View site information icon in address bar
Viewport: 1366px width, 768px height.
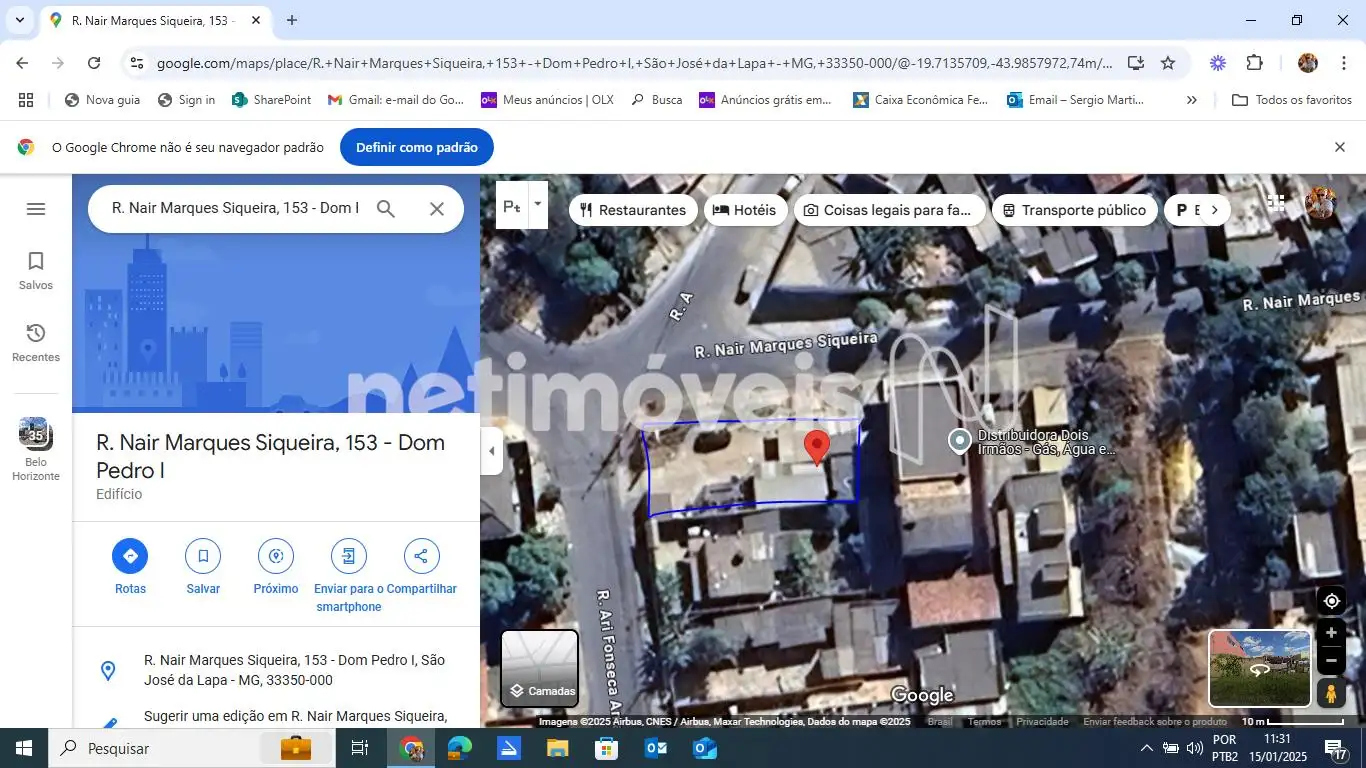click(x=137, y=63)
